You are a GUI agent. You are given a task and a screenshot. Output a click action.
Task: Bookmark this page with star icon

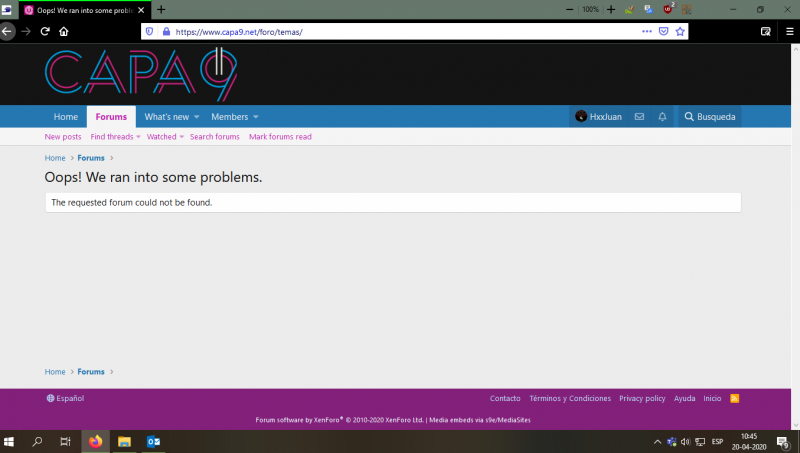coord(680,31)
